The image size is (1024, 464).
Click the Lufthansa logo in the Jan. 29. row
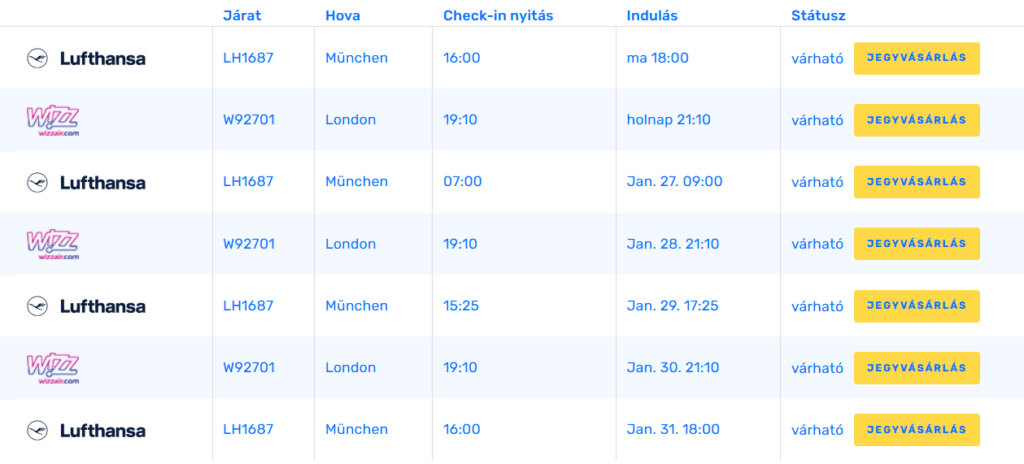click(x=86, y=307)
